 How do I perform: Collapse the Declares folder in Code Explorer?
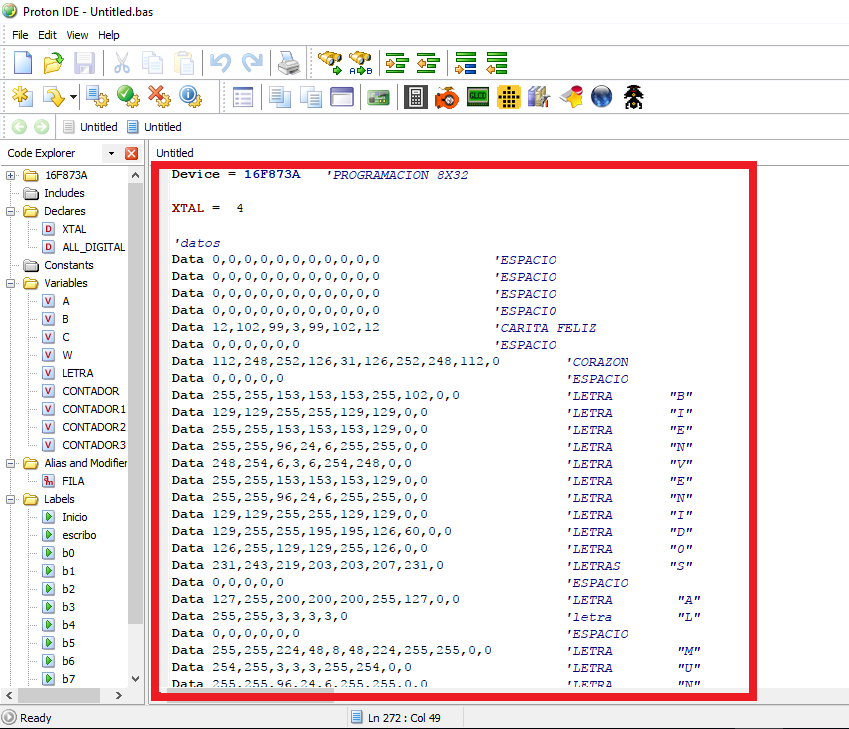click(x=8, y=211)
